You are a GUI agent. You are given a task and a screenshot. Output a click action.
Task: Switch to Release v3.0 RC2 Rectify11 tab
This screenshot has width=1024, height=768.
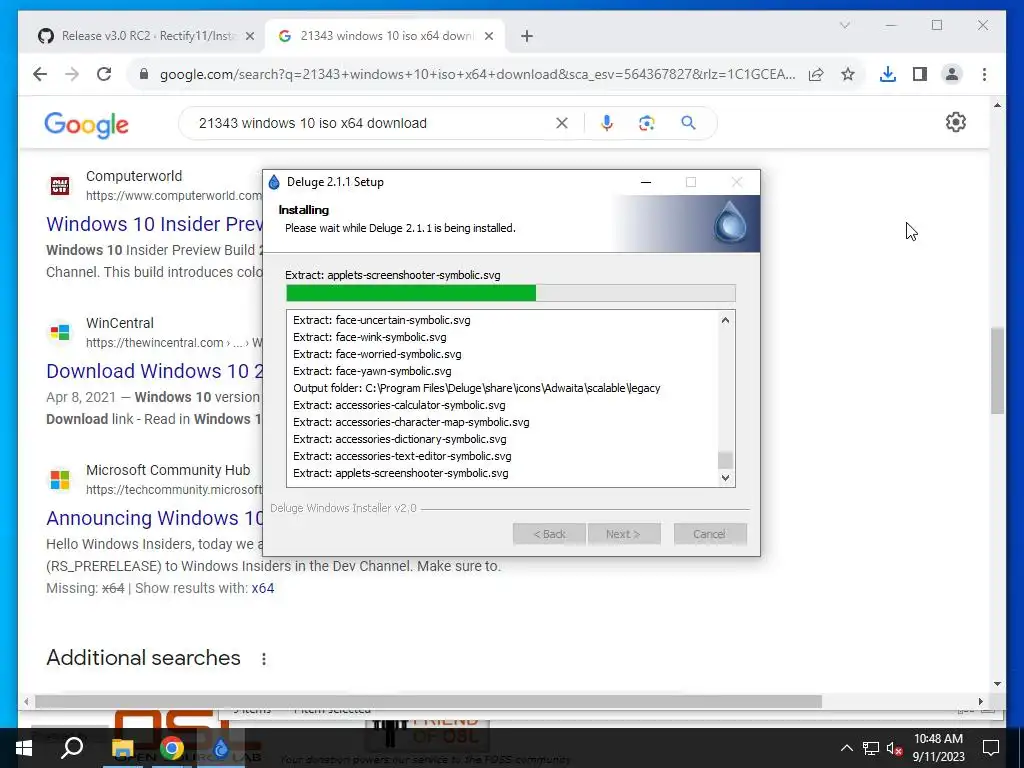tap(145, 37)
